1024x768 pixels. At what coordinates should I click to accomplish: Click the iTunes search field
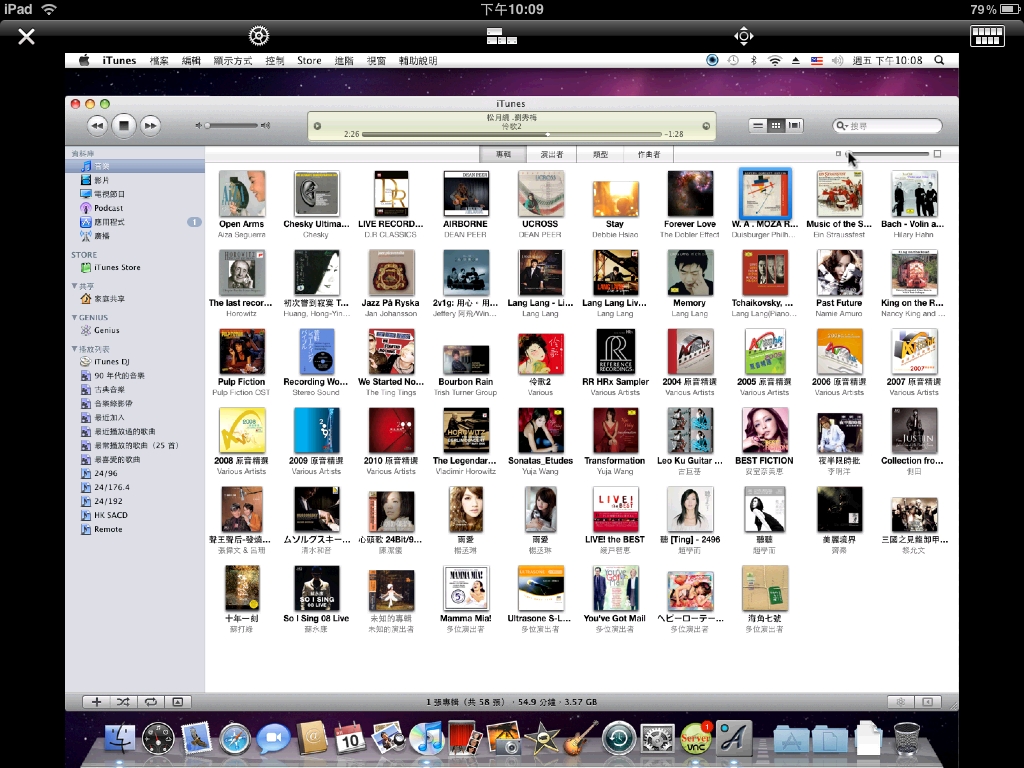(x=888, y=125)
